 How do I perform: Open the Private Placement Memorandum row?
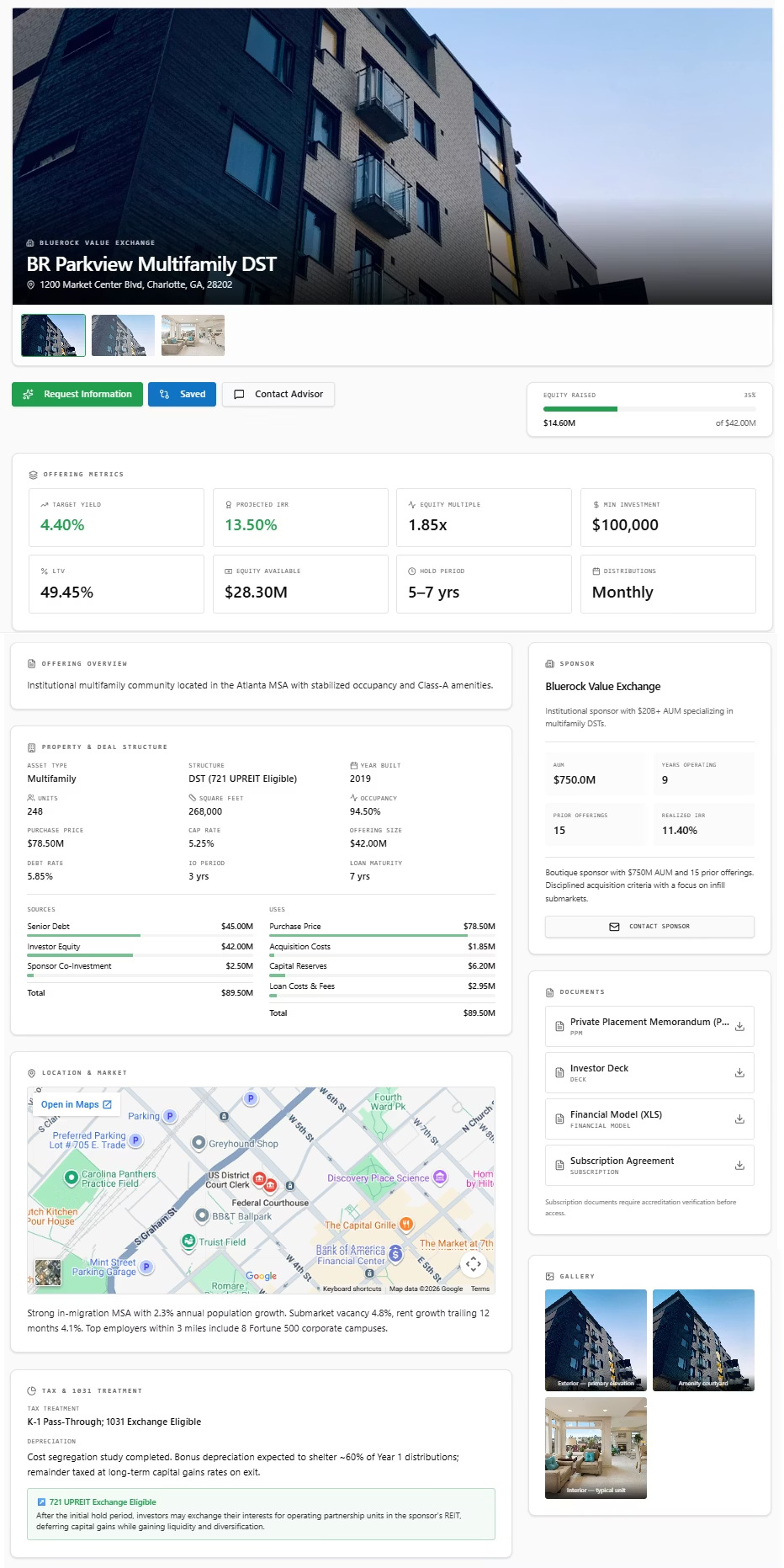coord(649,1027)
